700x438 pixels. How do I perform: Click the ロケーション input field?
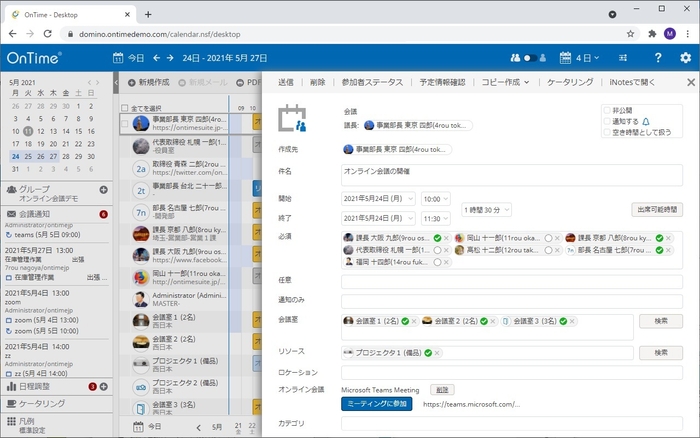click(x=512, y=372)
